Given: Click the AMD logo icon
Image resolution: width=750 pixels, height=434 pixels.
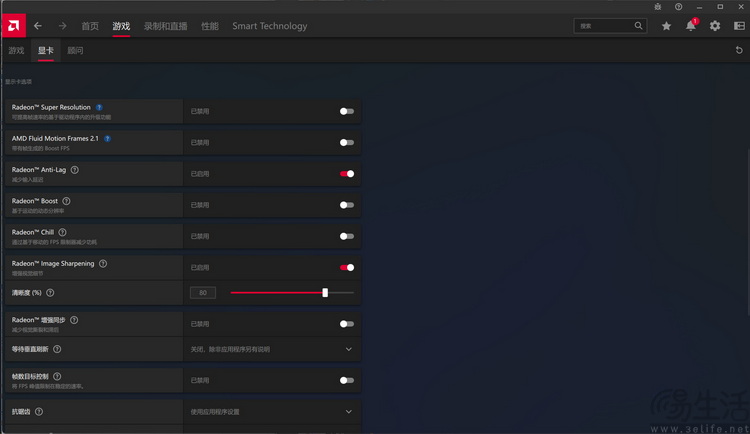Looking at the screenshot, I should click(x=13, y=26).
